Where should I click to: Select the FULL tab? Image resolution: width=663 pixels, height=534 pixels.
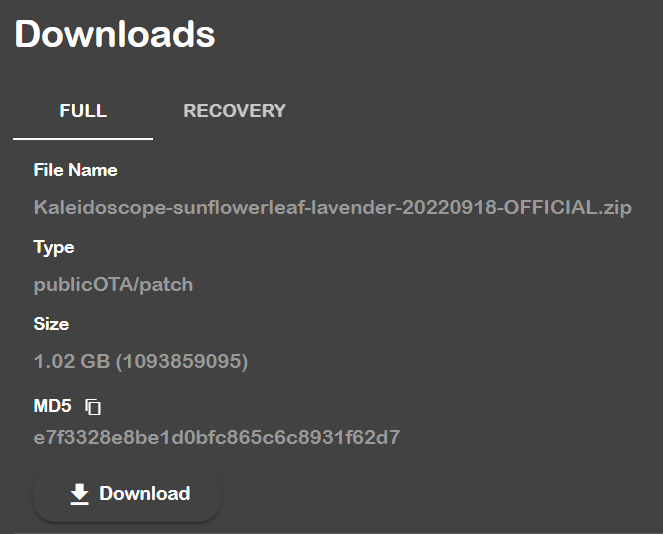point(83,111)
